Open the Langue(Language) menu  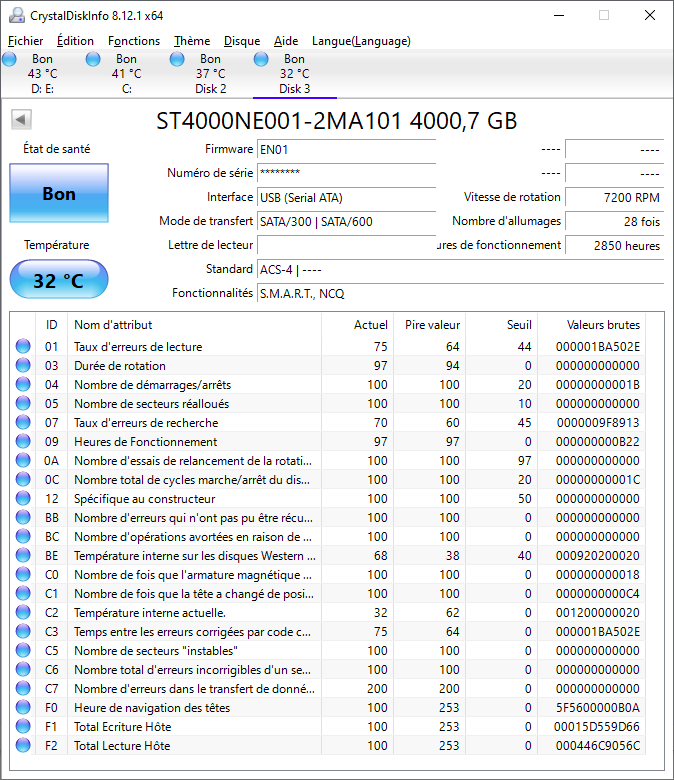[361, 41]
